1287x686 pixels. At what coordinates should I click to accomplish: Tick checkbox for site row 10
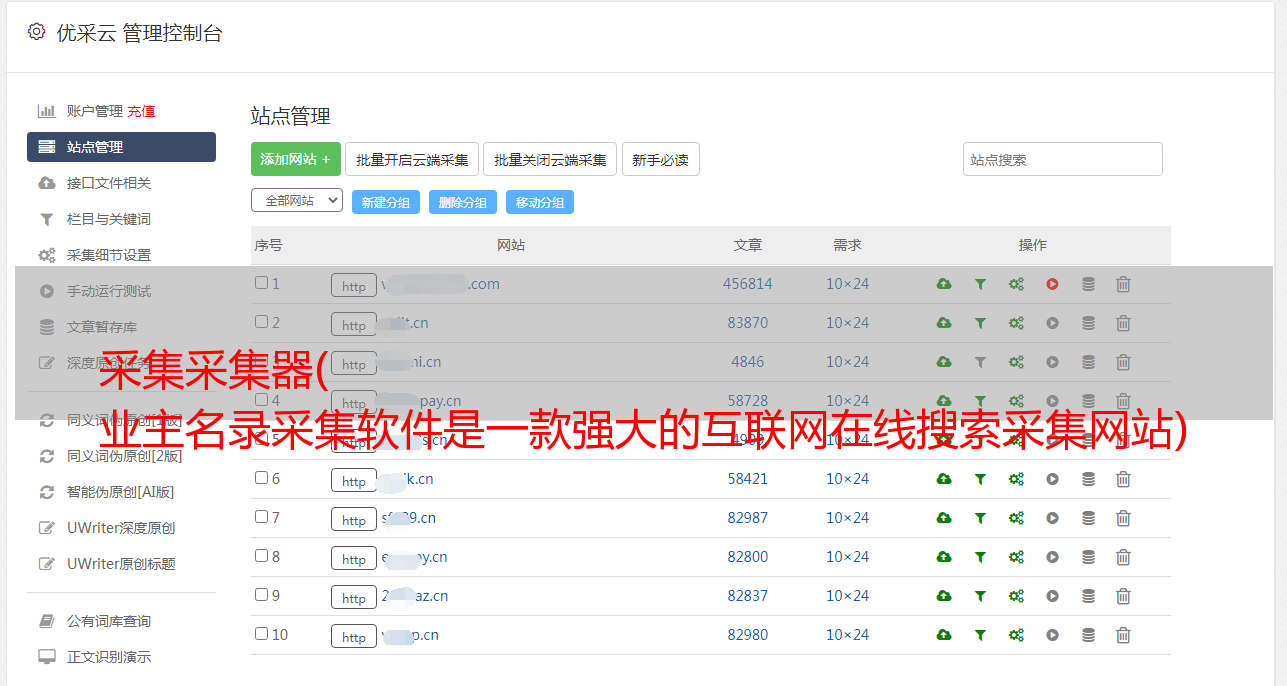pos(261,634)
